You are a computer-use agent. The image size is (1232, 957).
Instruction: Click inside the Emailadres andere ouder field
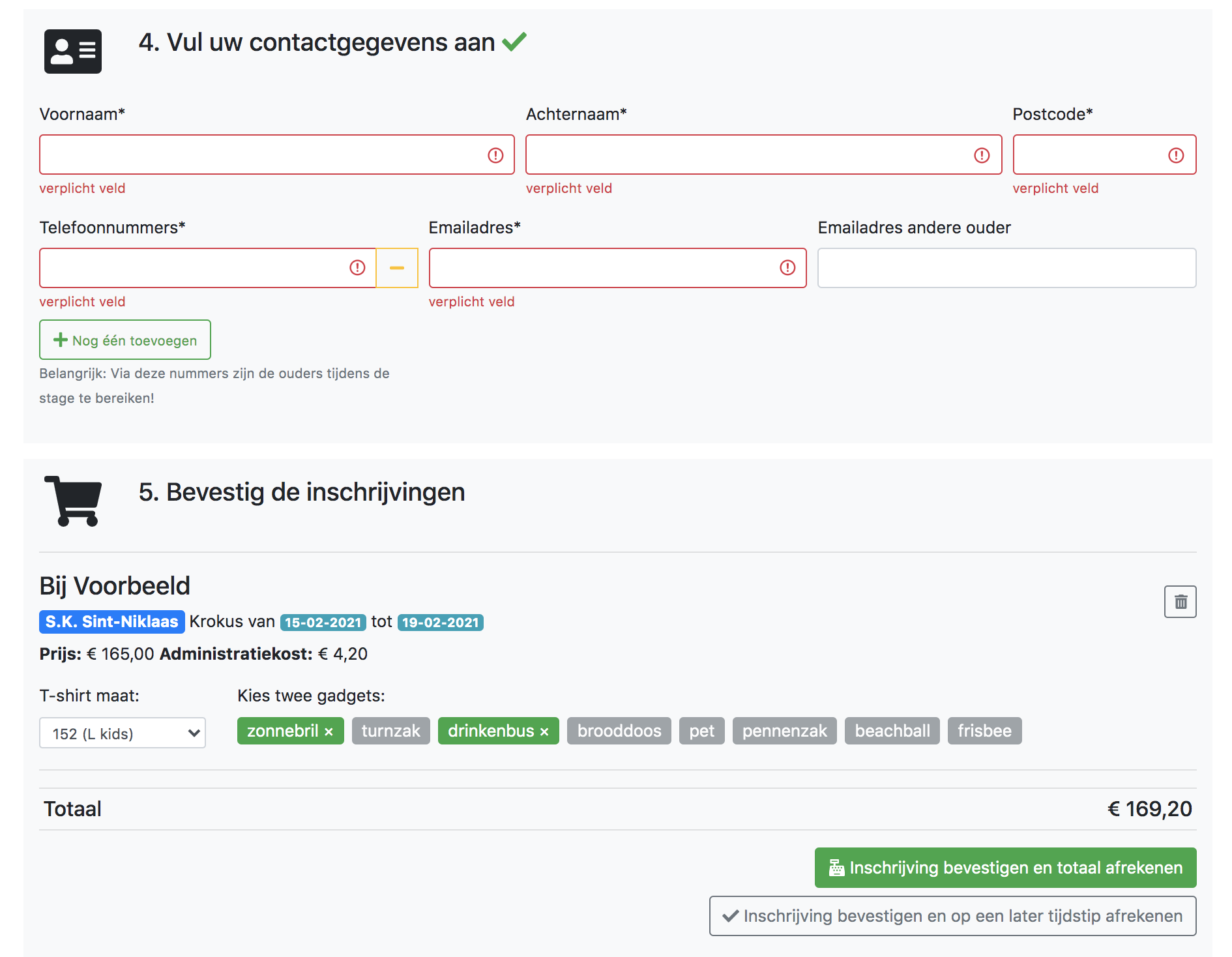point(1006,268)
